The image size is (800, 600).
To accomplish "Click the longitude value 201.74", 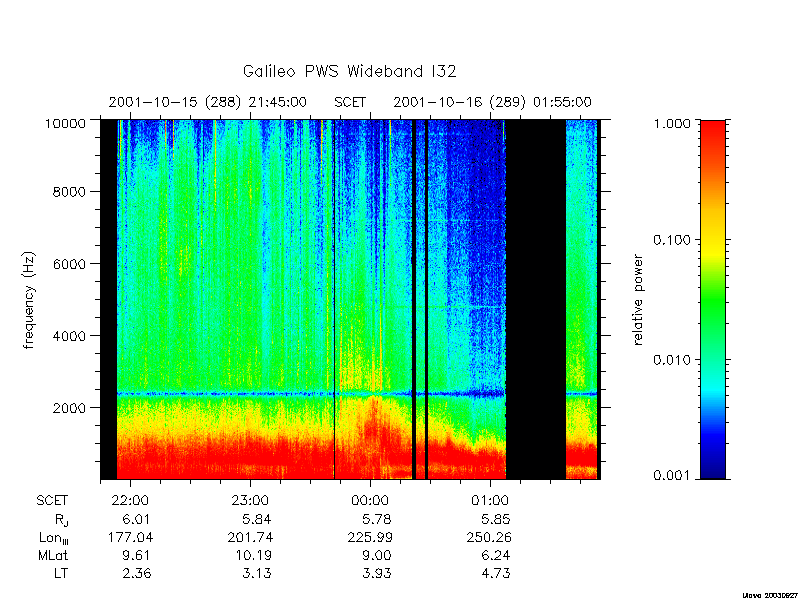I will coord(250,537).
